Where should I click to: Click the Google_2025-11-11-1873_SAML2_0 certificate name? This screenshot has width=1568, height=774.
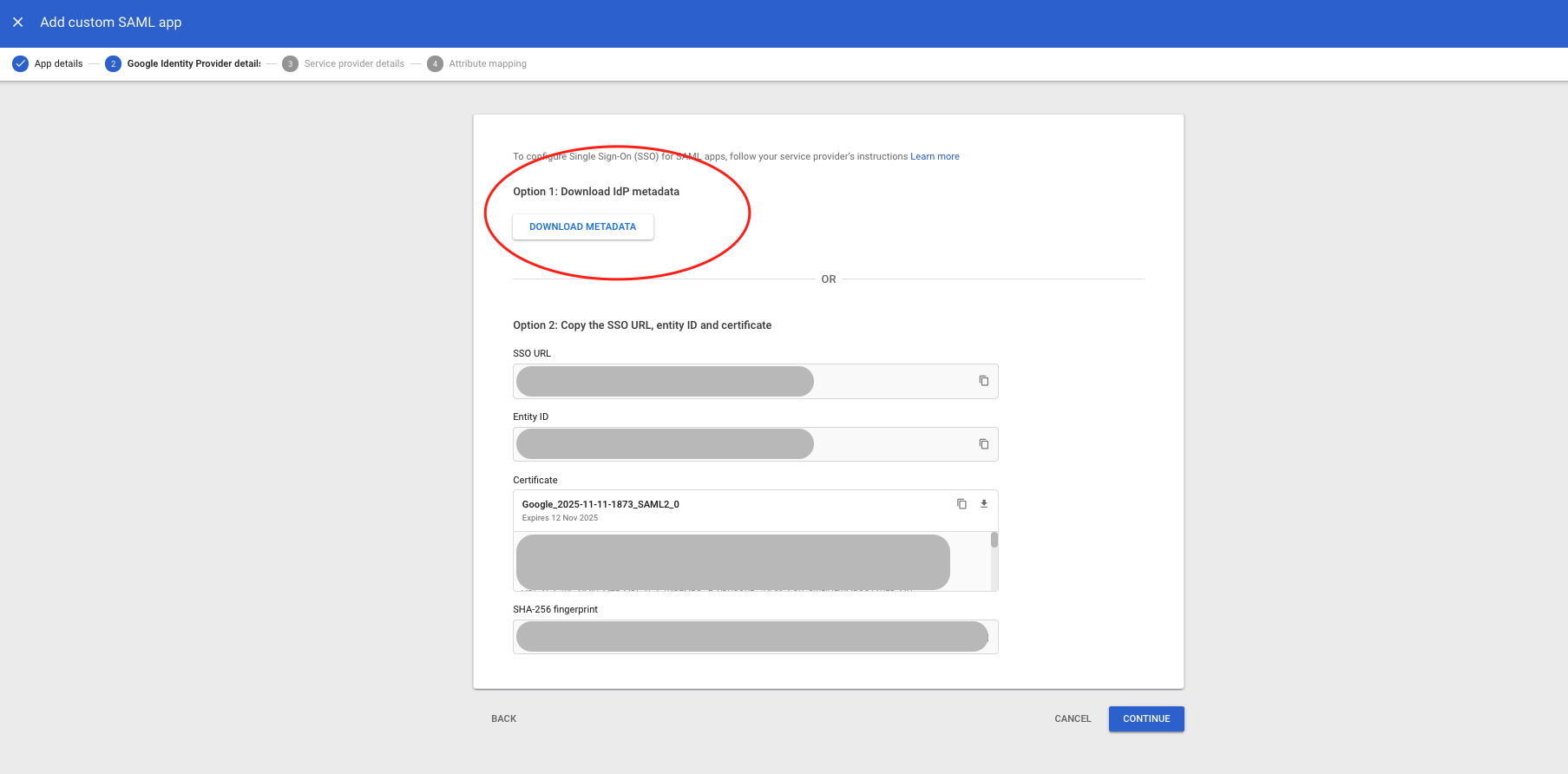click(600, 504)
